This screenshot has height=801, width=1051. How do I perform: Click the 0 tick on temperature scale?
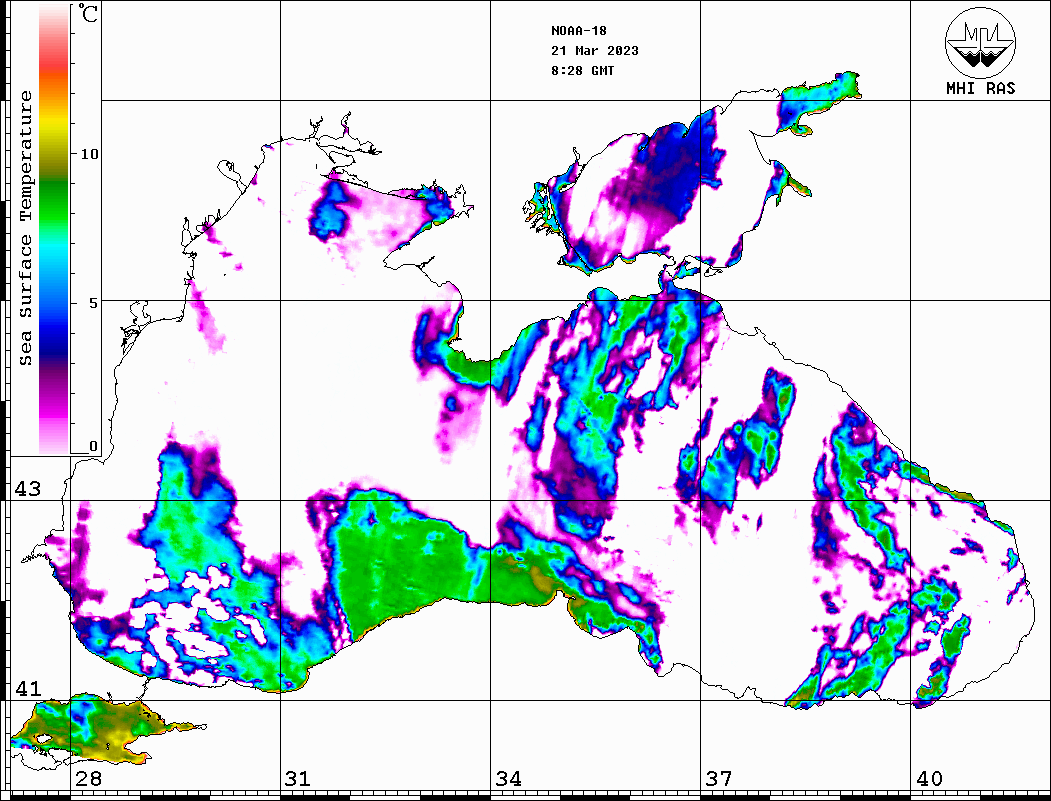pyautogui.click(x=93, y=446)
